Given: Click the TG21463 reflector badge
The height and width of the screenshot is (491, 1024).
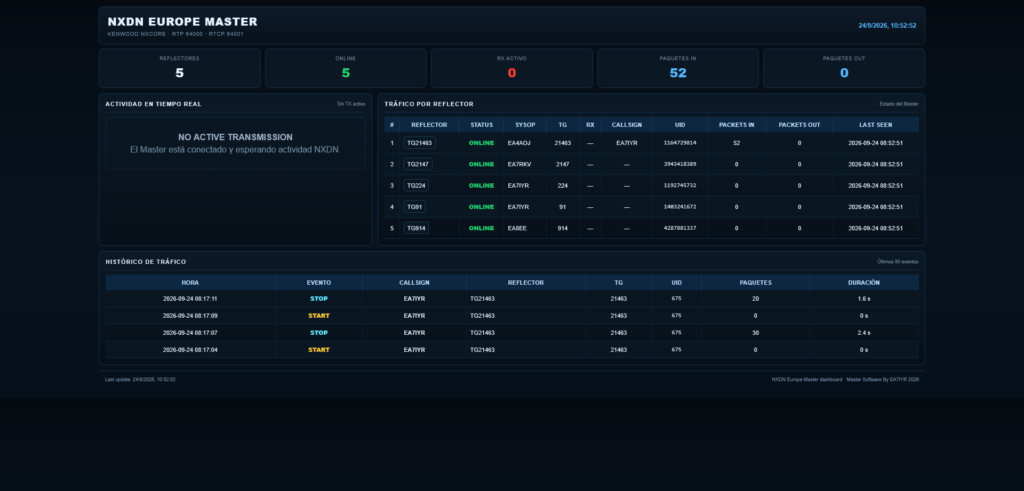Looking at the screenshot, I should (x=419, y=143).
